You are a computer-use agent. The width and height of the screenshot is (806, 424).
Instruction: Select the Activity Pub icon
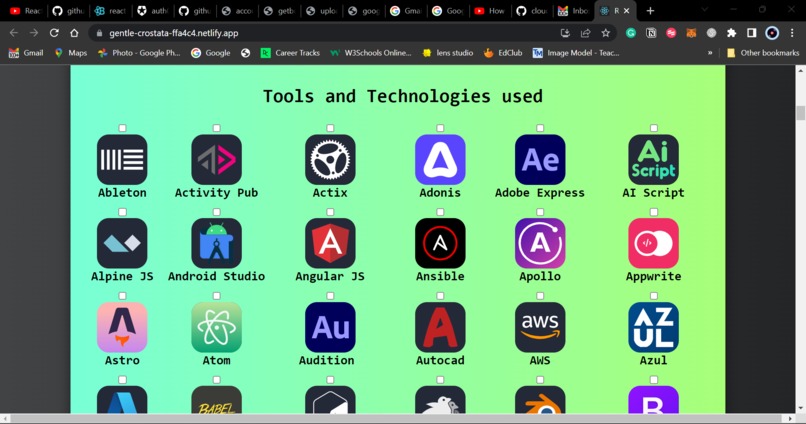coord(216,160)
